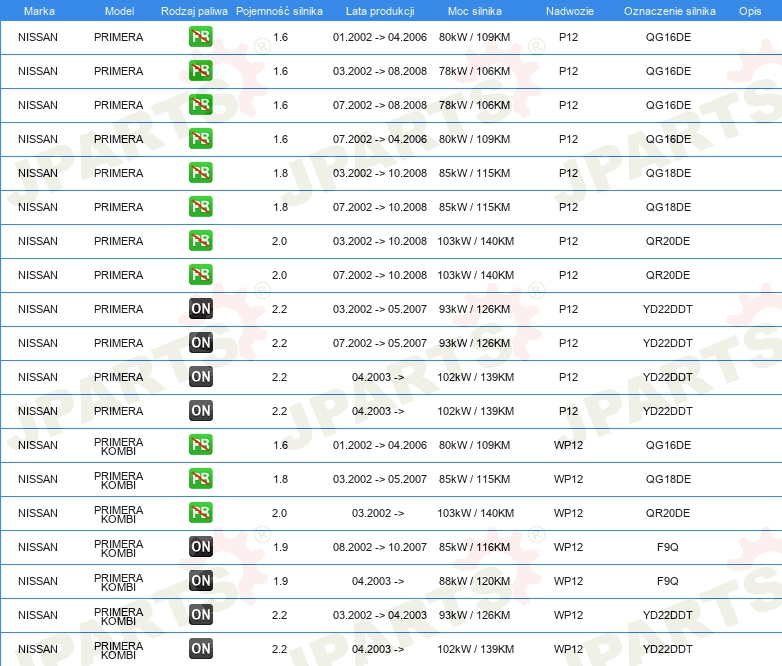Select the '03.2002 -> 04.2003' date cell
Screen dimensions: 782x666
pyautogui.click(x=380, y=615)
